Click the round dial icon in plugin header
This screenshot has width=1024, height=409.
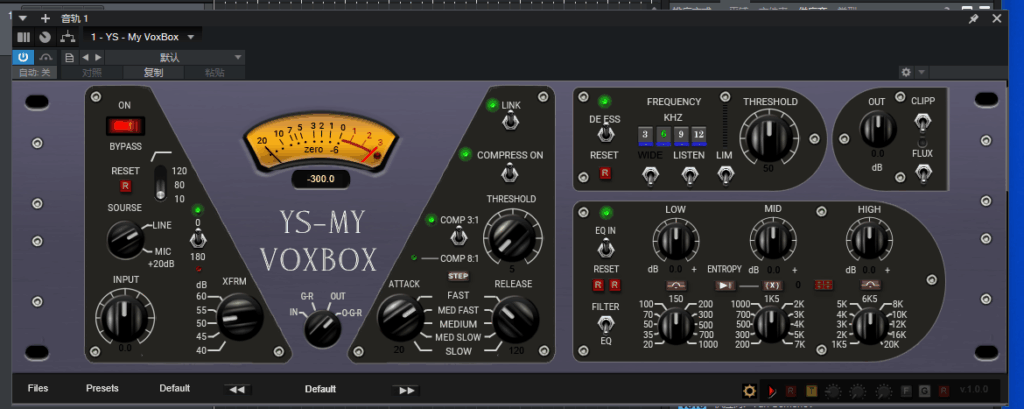[x=45, y=37]
